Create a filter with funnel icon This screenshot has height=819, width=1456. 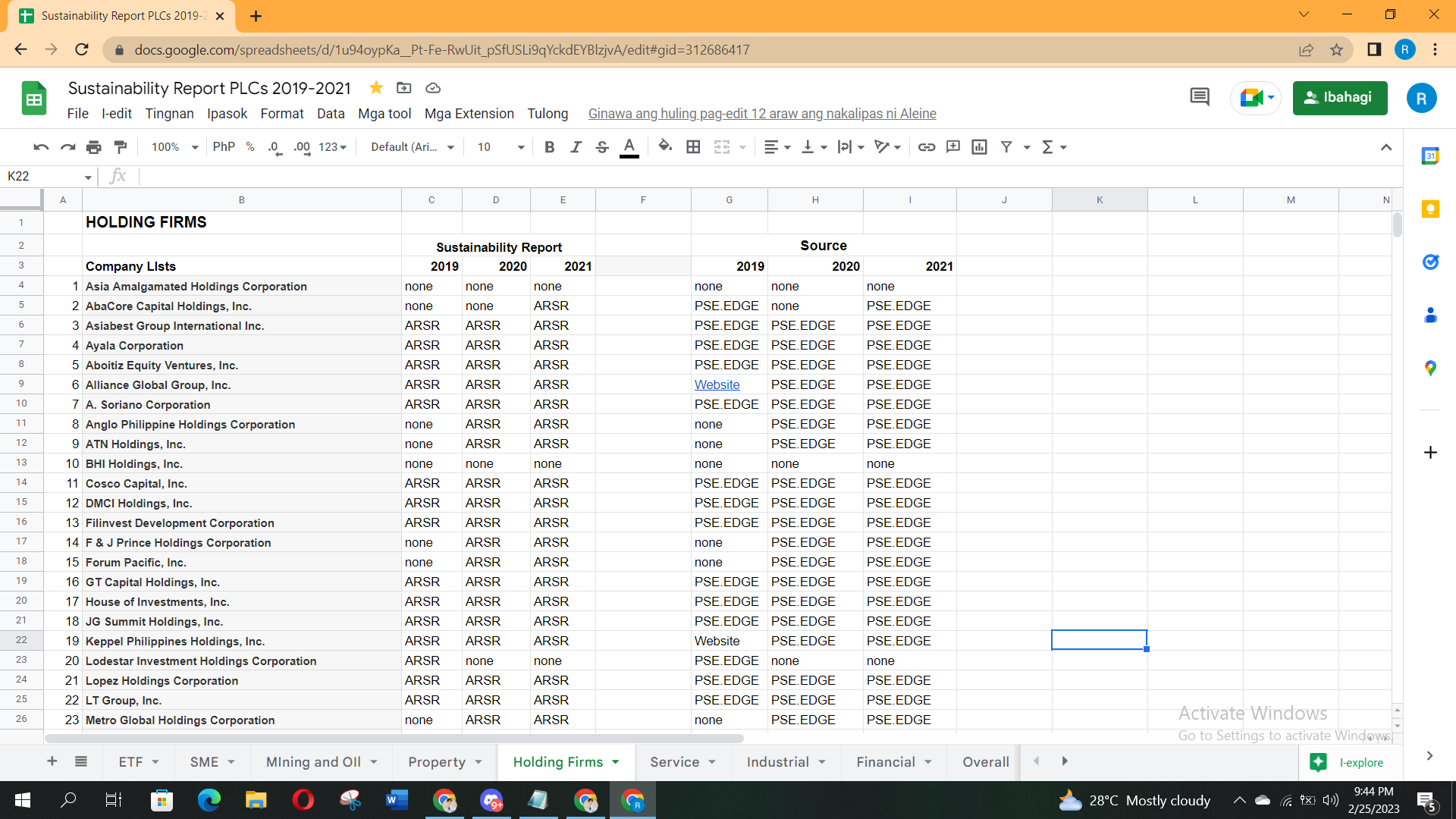pyautogui.click(x=1006, y=147)
